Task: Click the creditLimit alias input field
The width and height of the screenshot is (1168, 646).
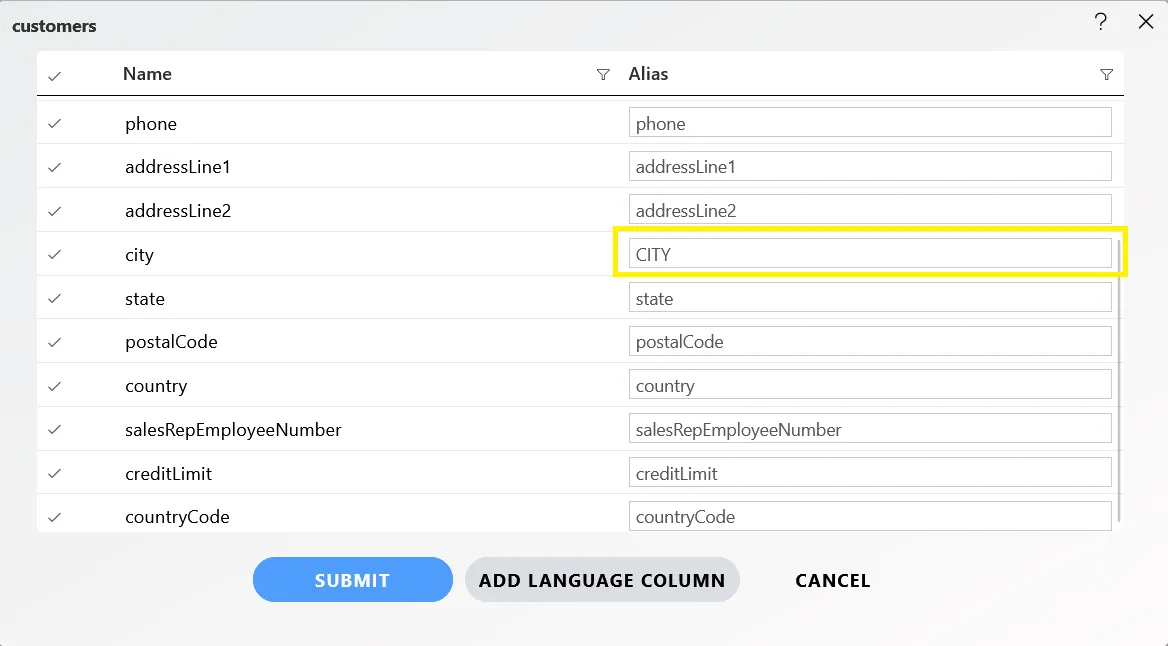Action: pyautogui.click(x=870, y=472)
